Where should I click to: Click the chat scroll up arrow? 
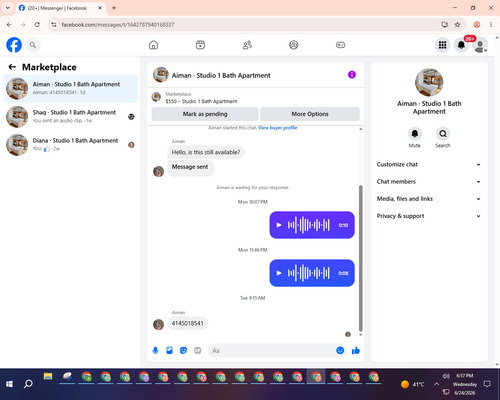coord(360,129)
